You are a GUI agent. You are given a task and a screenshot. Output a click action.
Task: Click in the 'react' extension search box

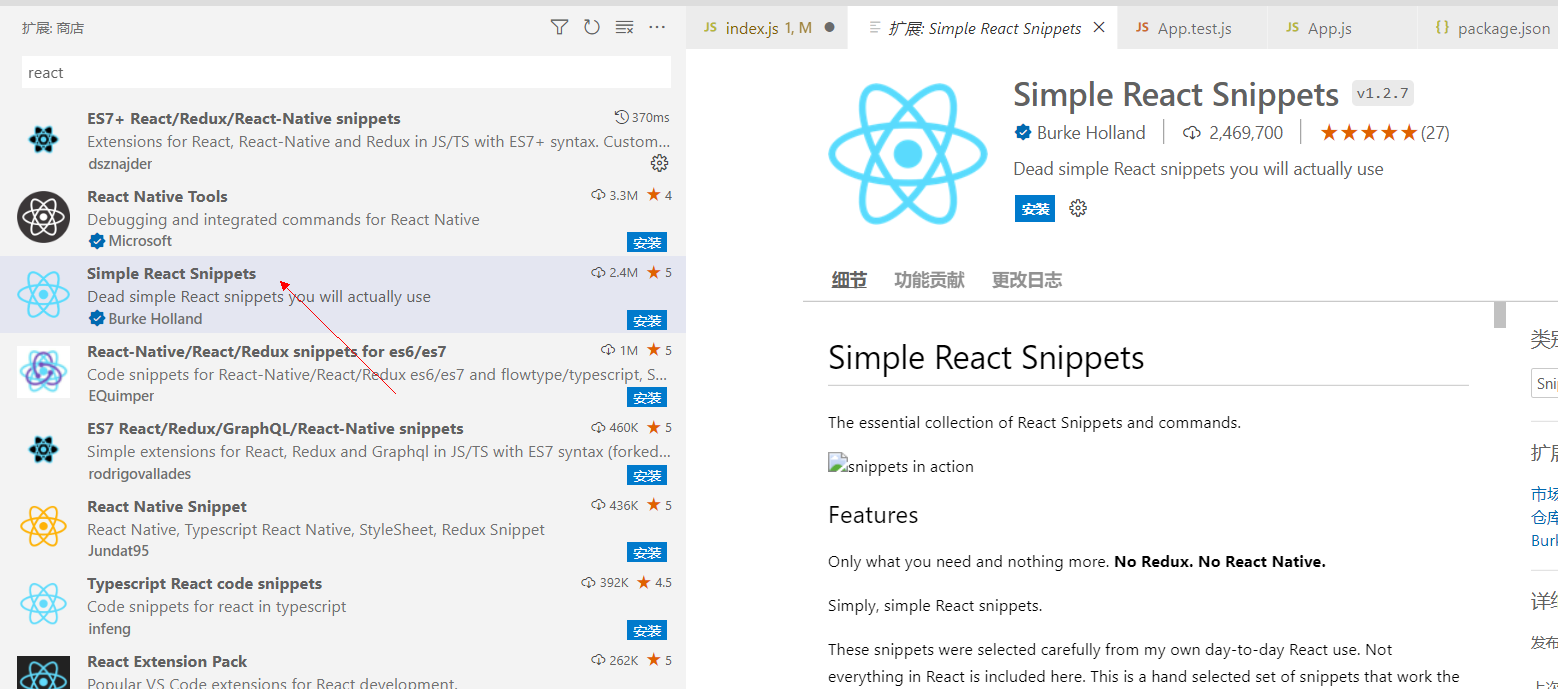[346, 72]
